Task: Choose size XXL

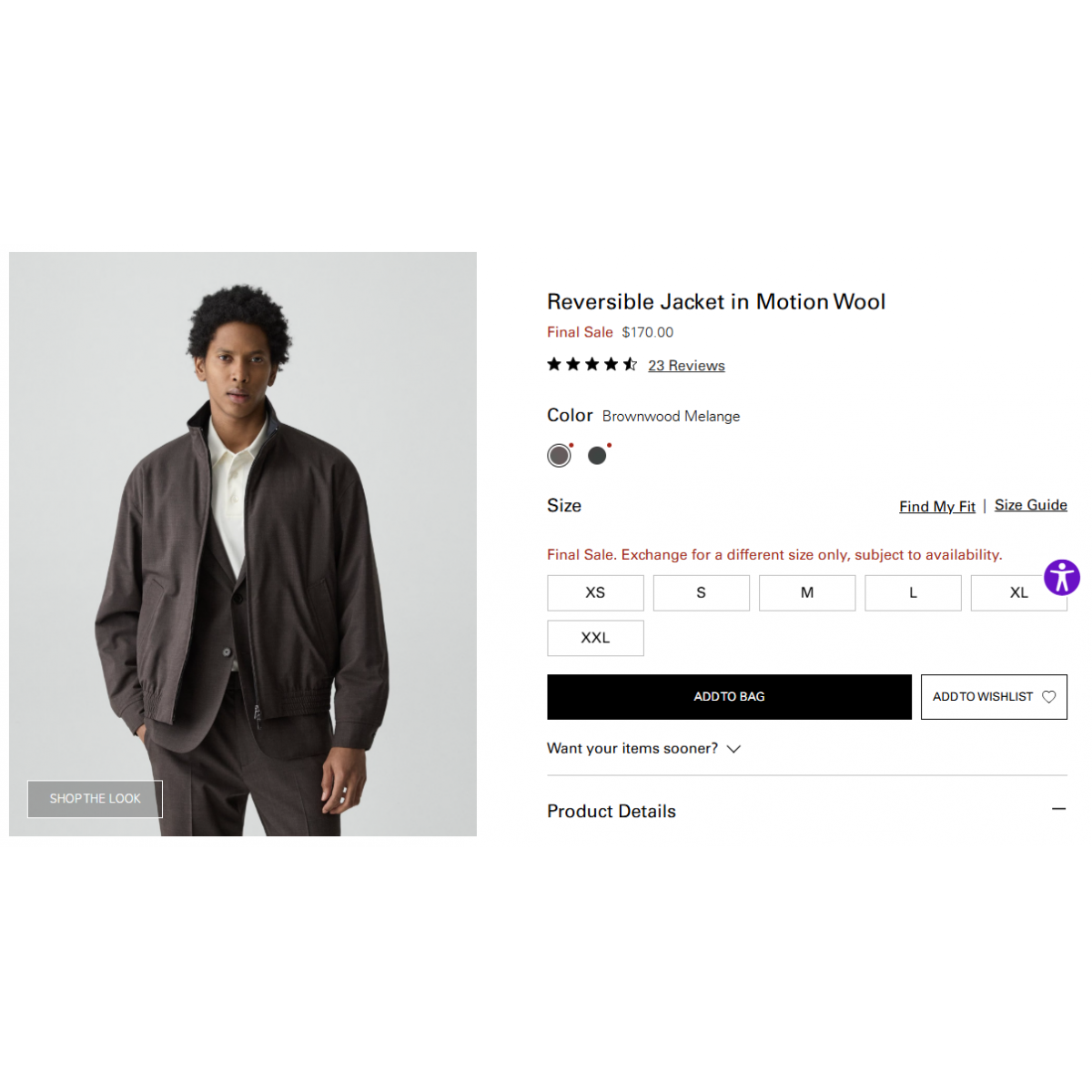Action: click(595, 638)
